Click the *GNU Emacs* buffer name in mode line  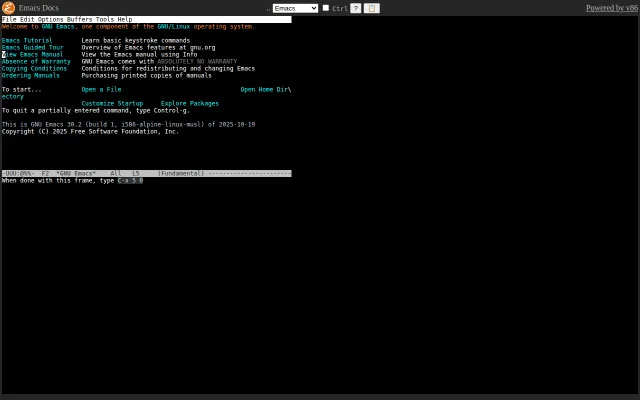pyautogui.click(x=76, y=173)
